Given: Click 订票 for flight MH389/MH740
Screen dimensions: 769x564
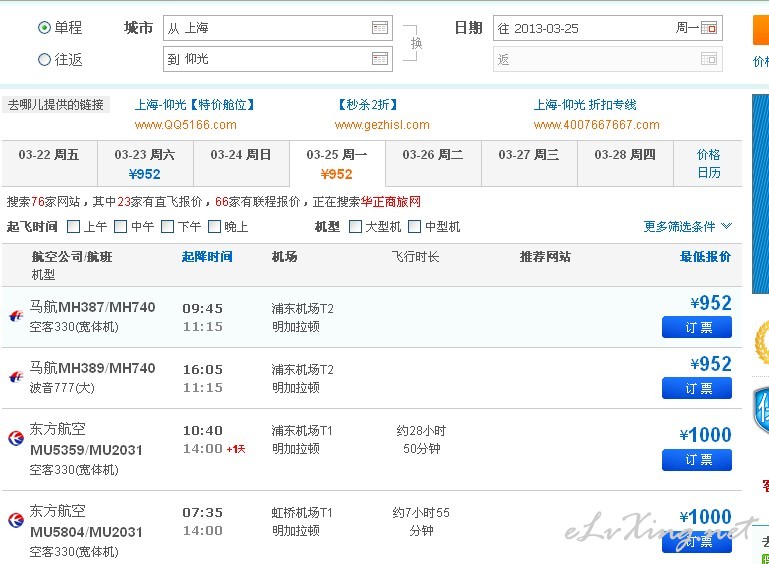Looking at the screenshot, I should [697, 388].
